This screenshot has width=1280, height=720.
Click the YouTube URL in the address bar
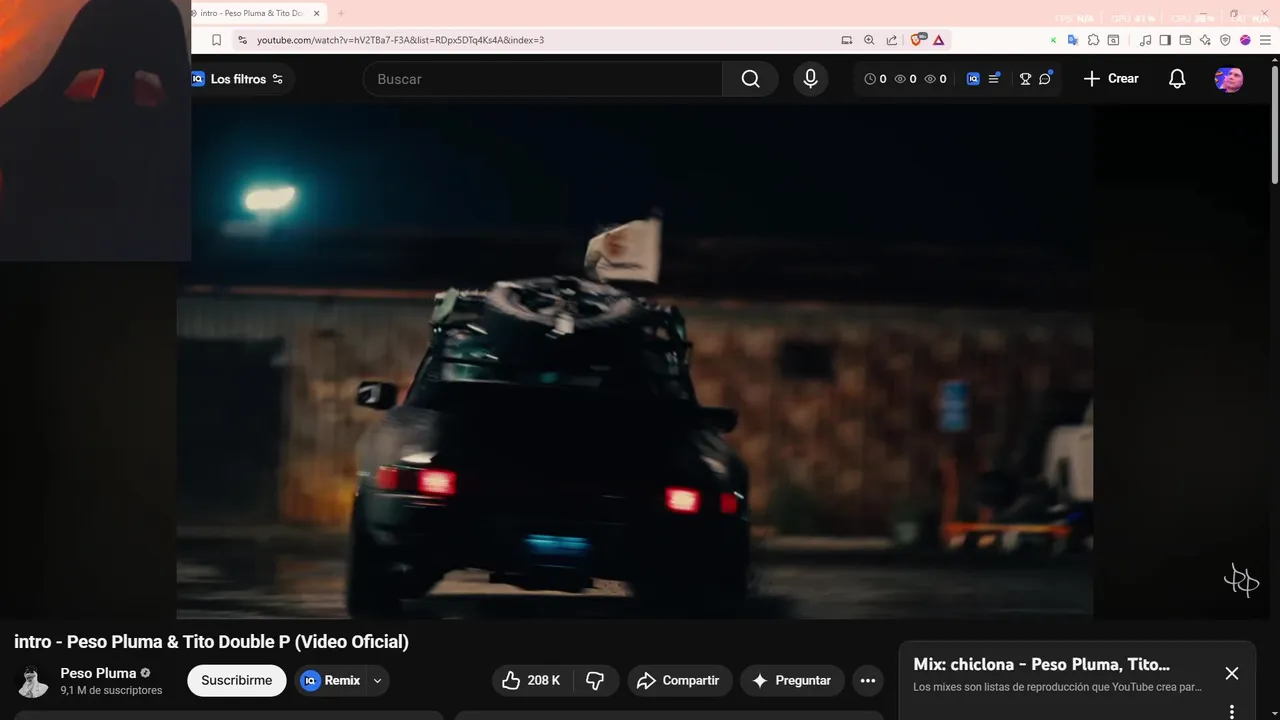pos(400,40)
